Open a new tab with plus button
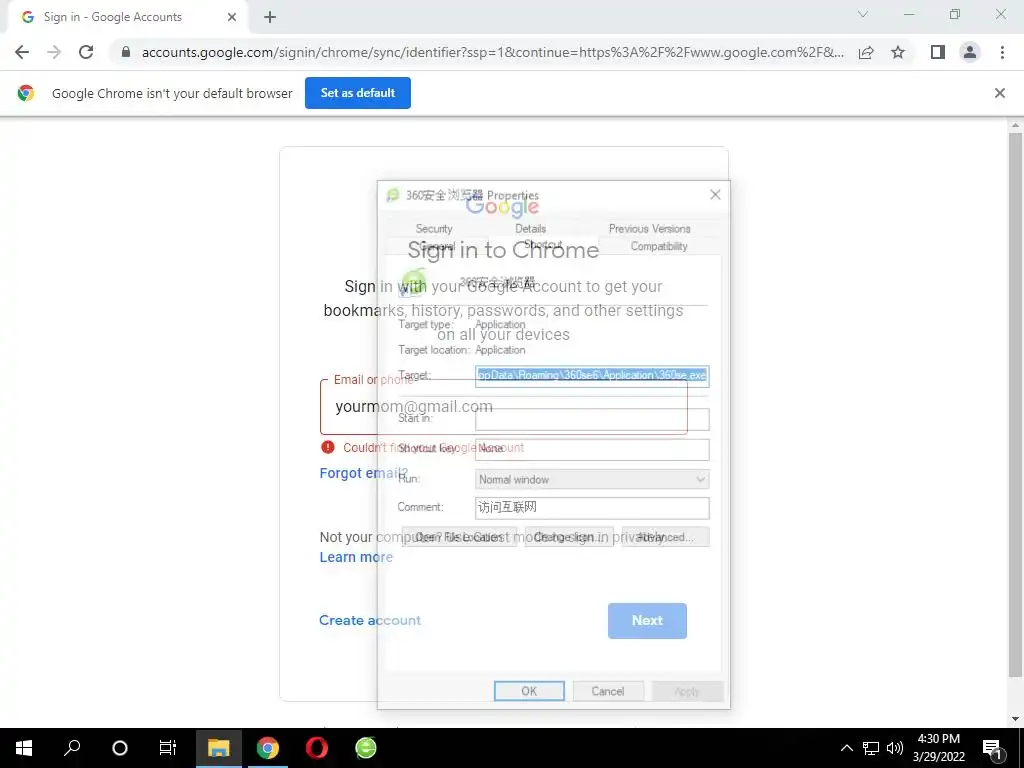The image size is (1024, 768). point(270,17)
